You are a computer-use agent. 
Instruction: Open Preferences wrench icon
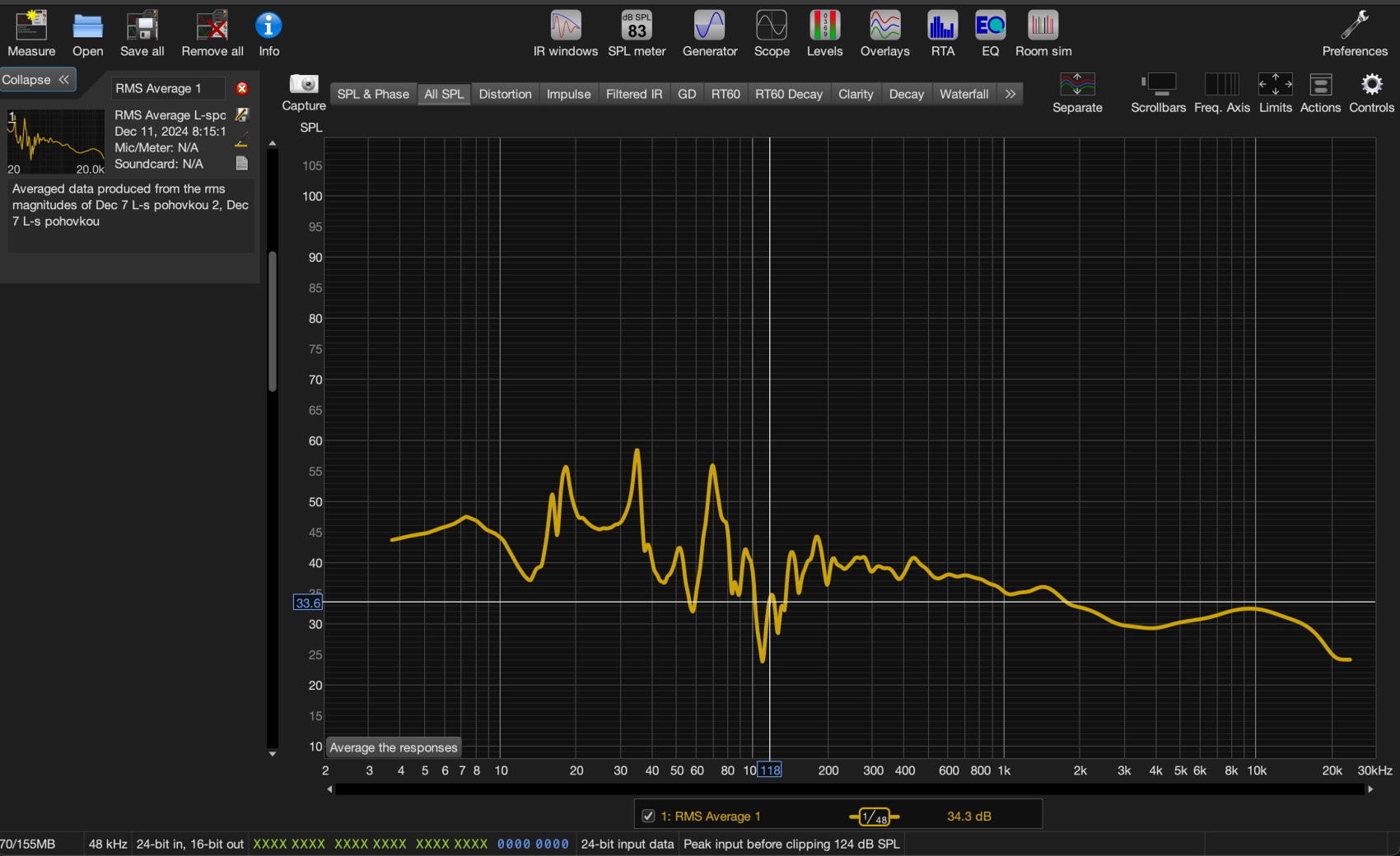pos(1355,26)
